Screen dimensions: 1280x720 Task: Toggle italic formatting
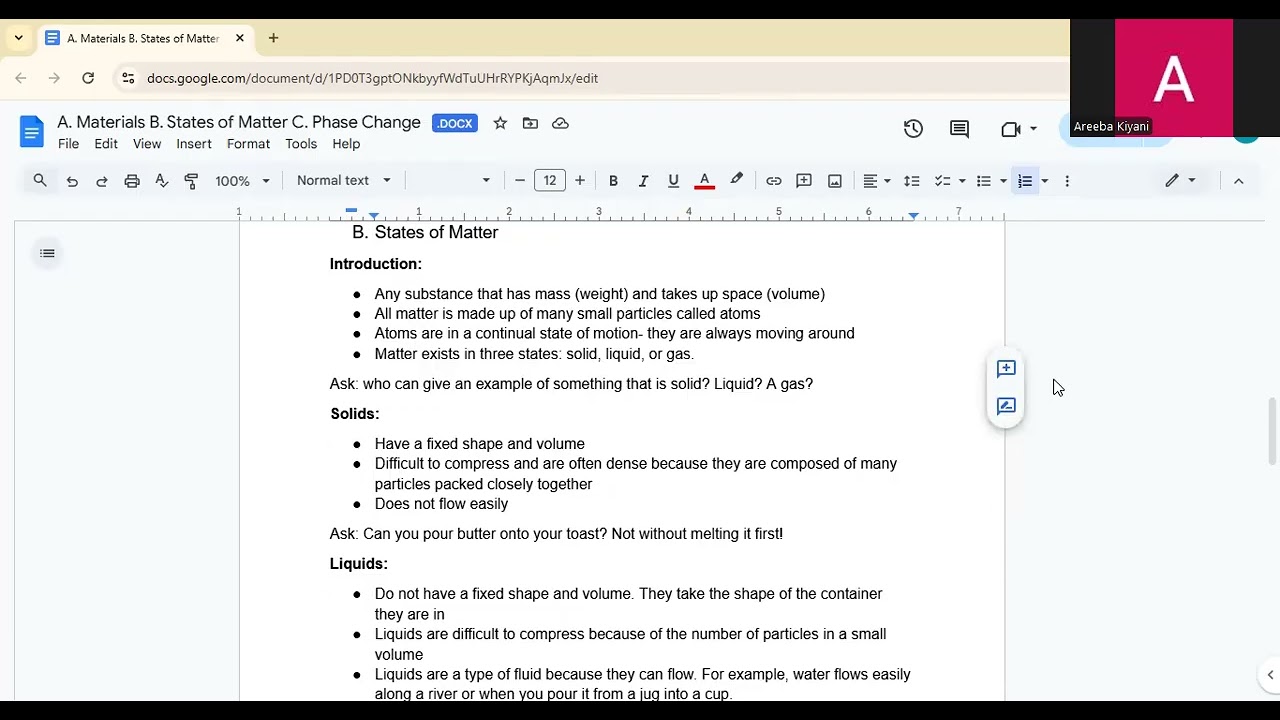(x=643, y=181)
